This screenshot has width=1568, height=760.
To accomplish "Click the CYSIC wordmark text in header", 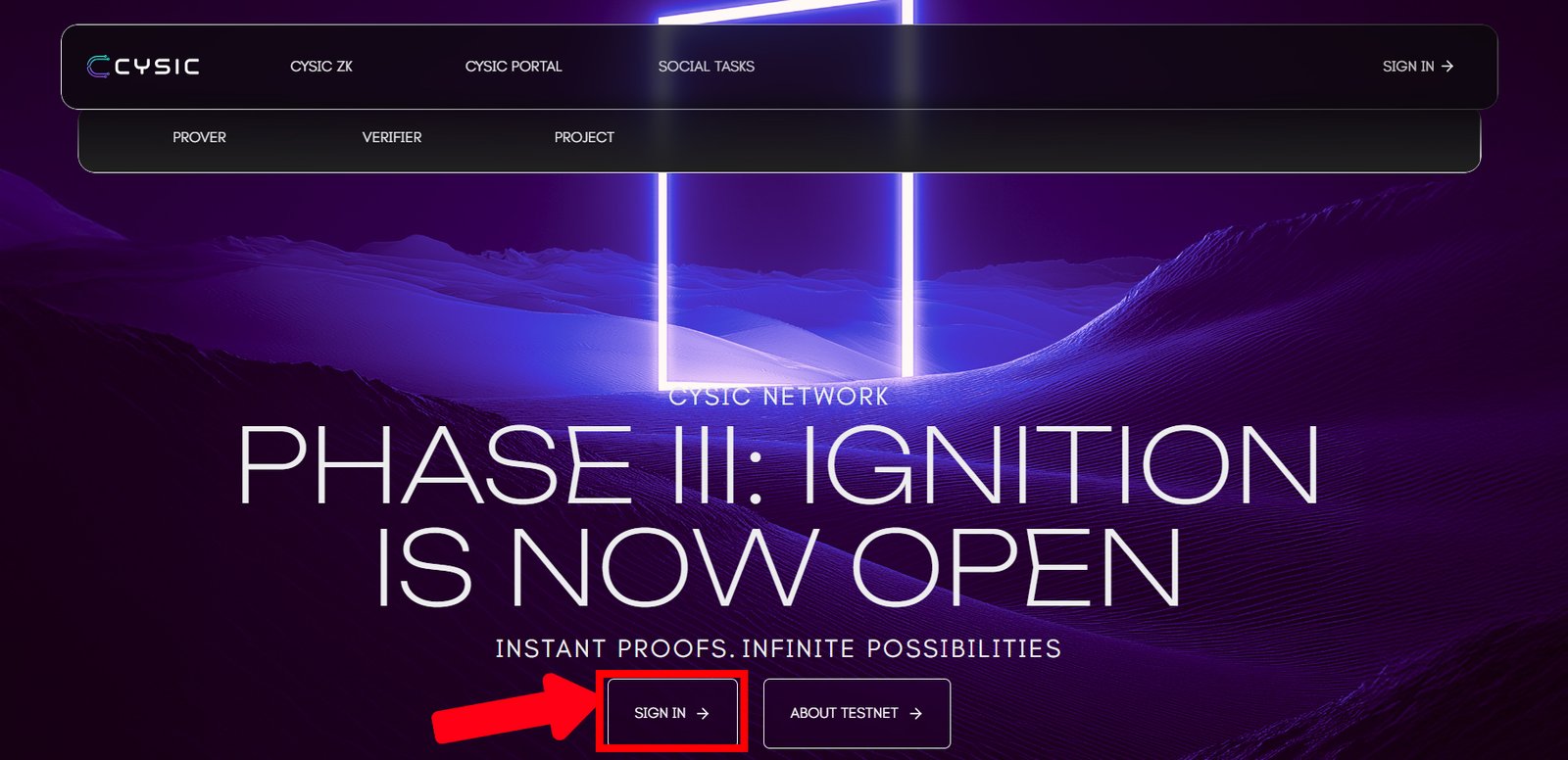I will click(x=157, y=67).
